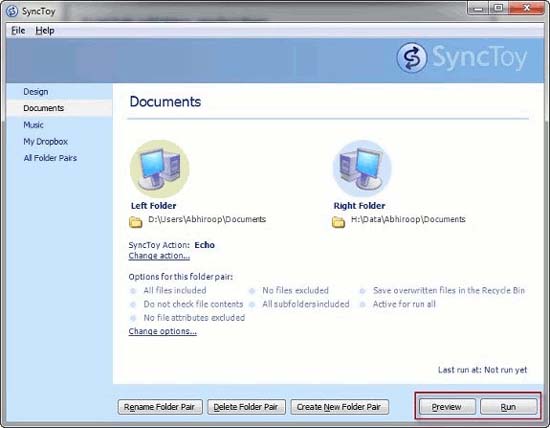Click the Do not check file contents text
The image size is (550, 428).
pyautogui.click(x=193, y=304)
